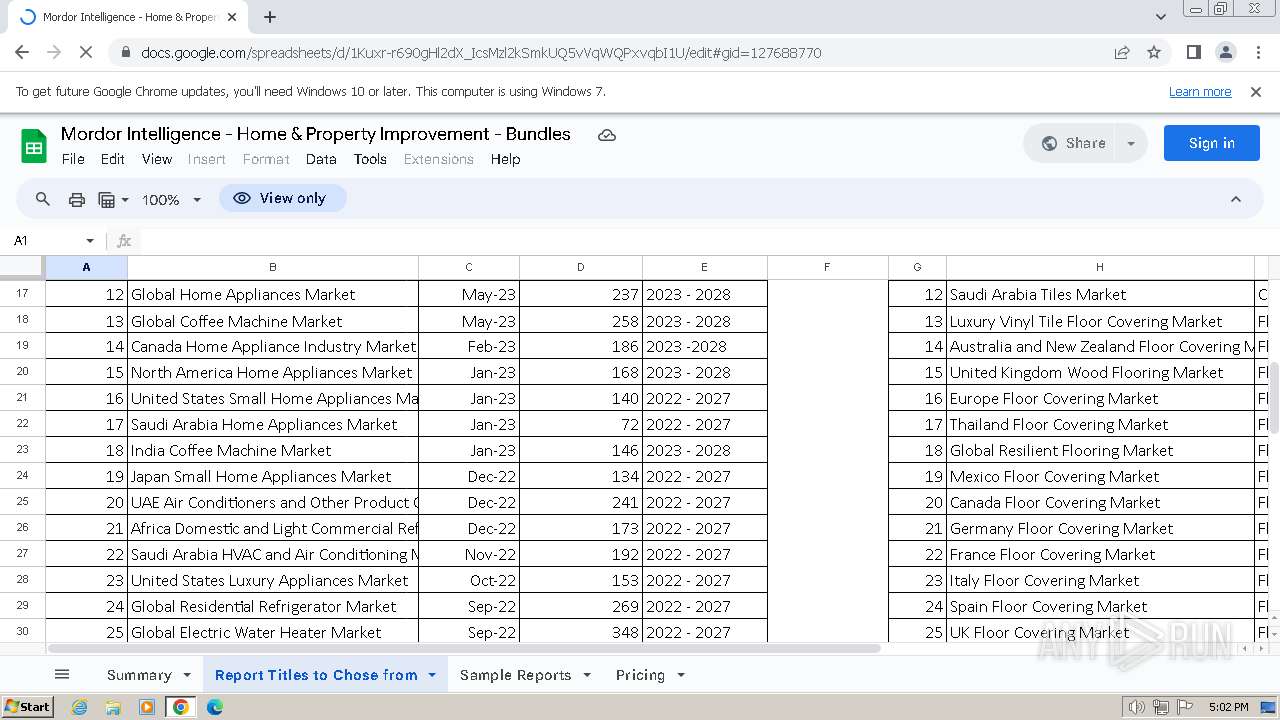Select the Global Electric Water Heater Market cell

(272, 632)
